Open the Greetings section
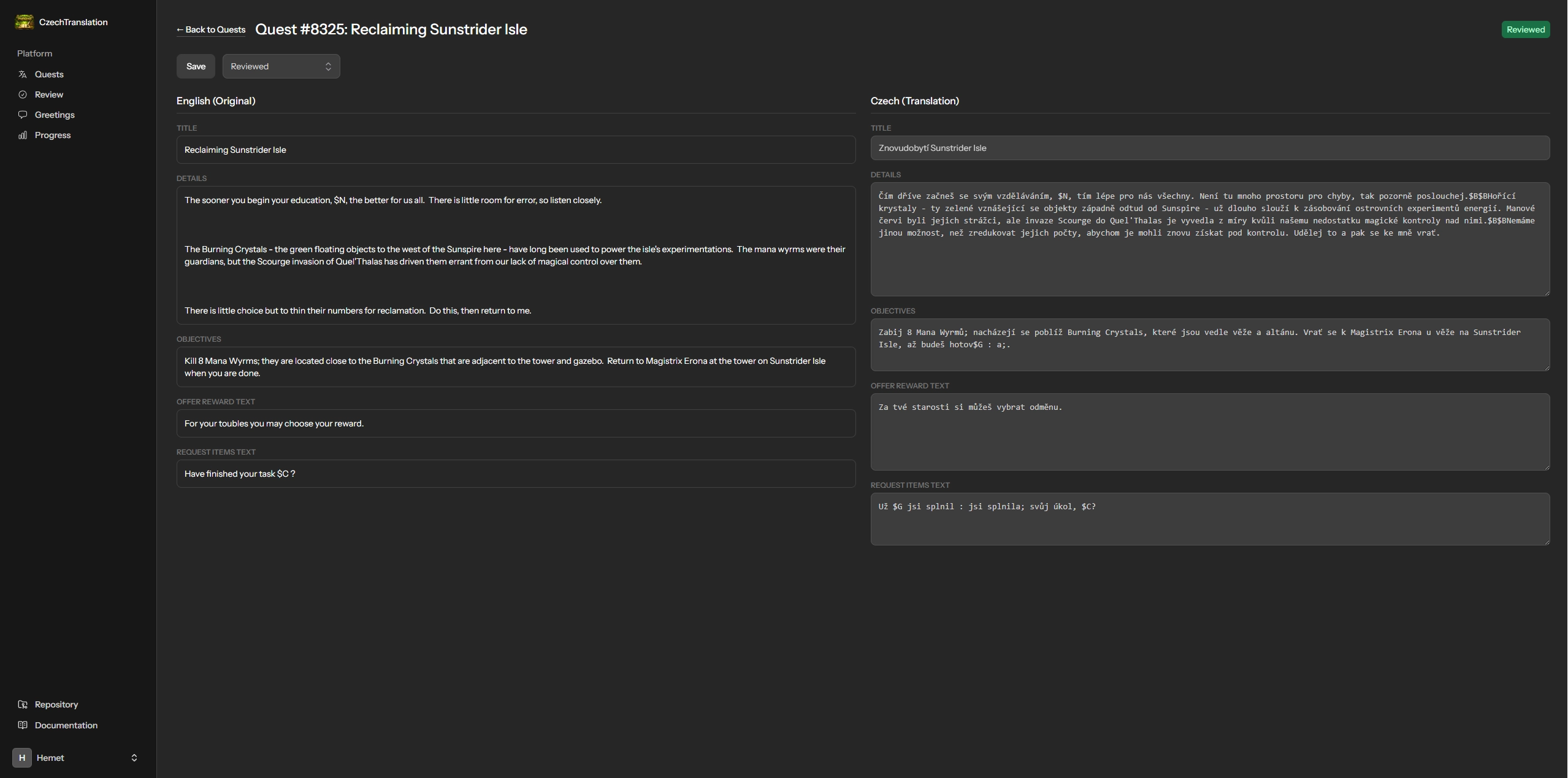The height and width of the screenshot is (778, 1568). click(x=55, y=115)
